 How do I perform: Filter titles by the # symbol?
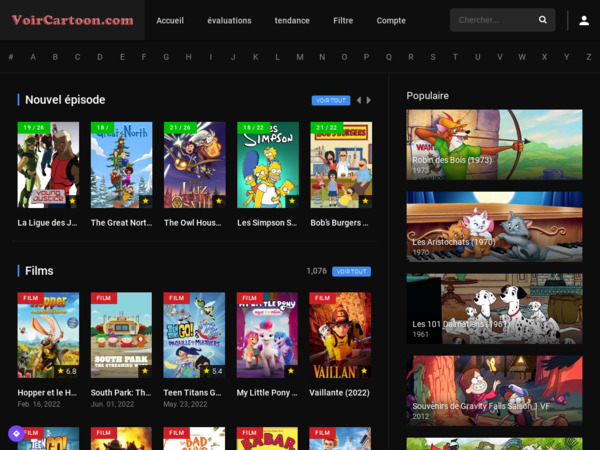11,57
